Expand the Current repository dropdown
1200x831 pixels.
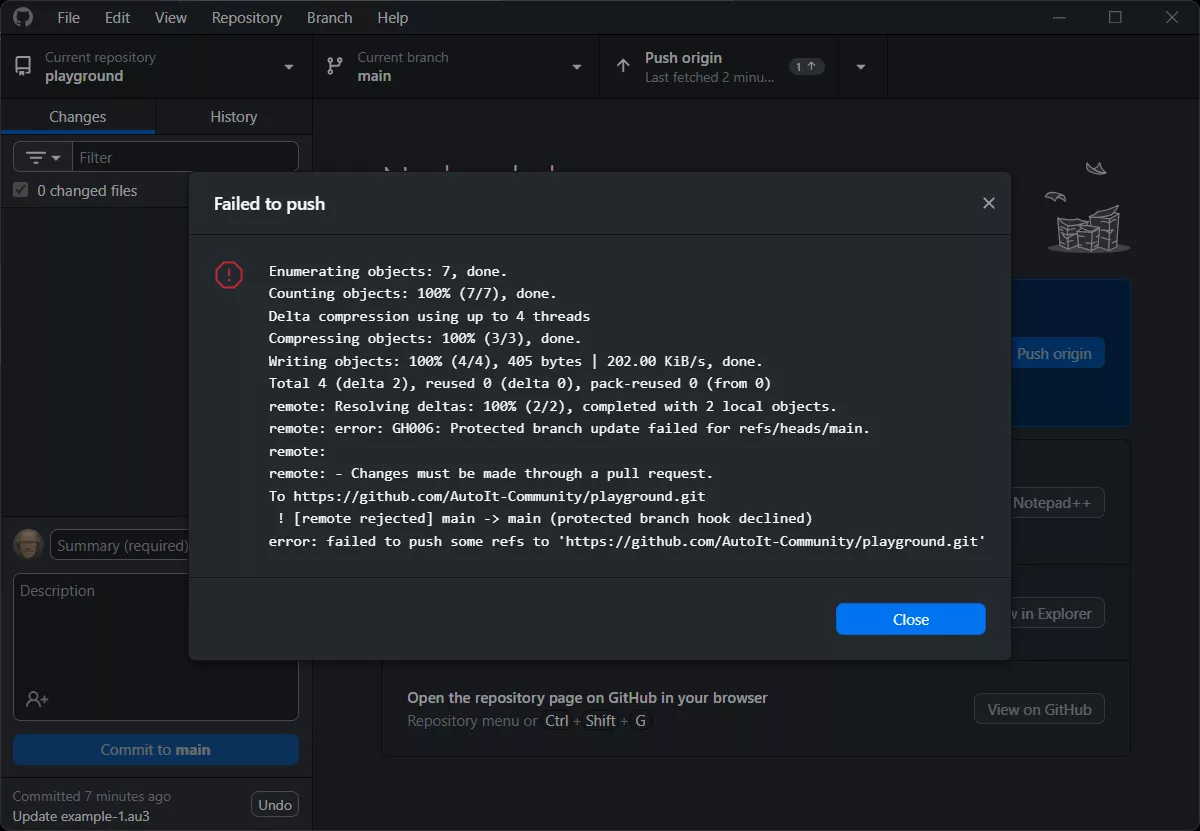point(288,67)
